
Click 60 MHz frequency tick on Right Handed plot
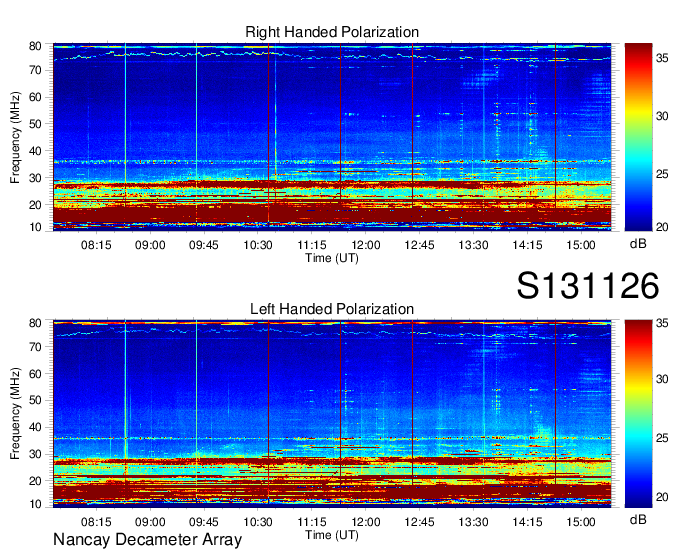pyautogui.click(x=35, y=97)
